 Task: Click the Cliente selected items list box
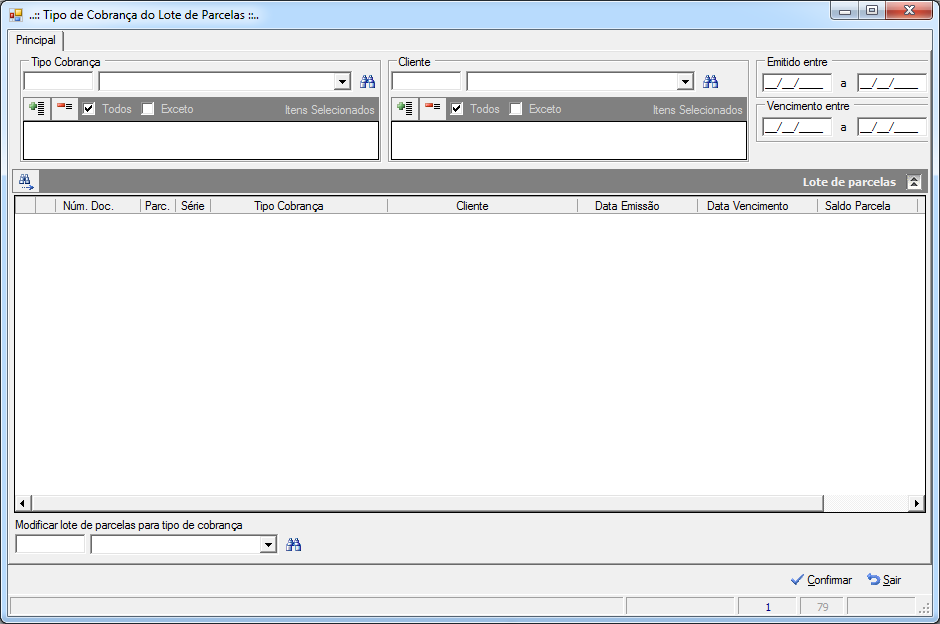[569, 140]
